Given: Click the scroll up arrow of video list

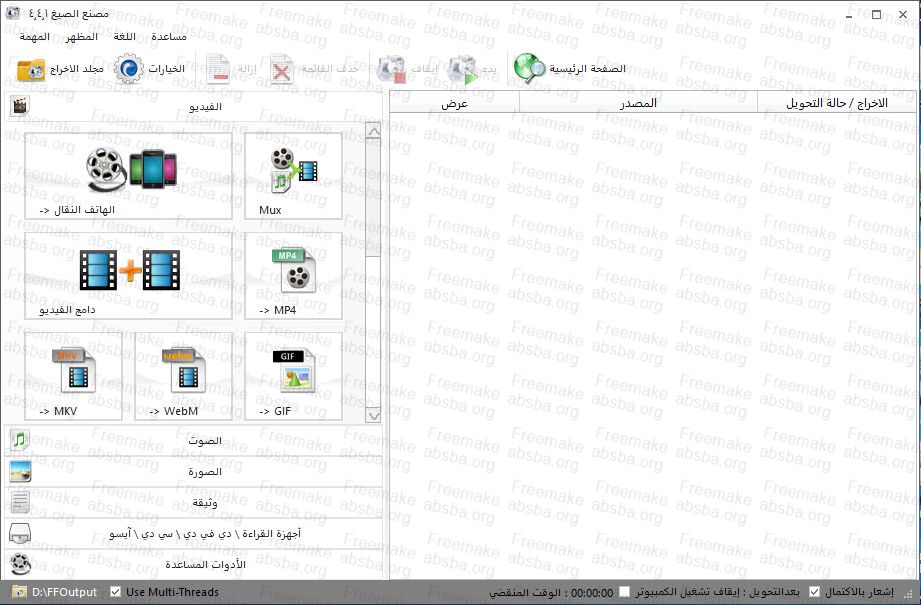Looking at the screenshot, I should [373, 131].
